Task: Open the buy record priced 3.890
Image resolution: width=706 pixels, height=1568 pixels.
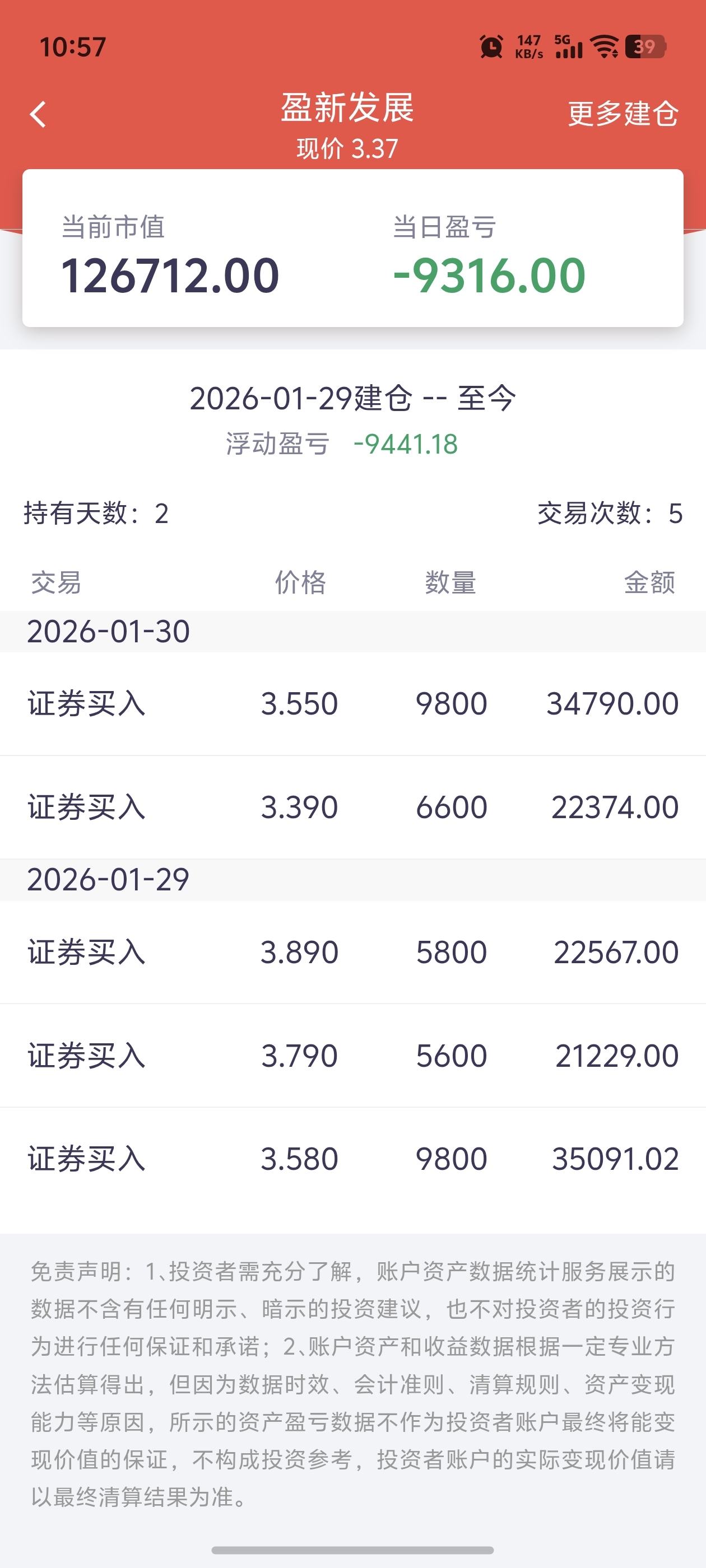Action: point(352,952)
